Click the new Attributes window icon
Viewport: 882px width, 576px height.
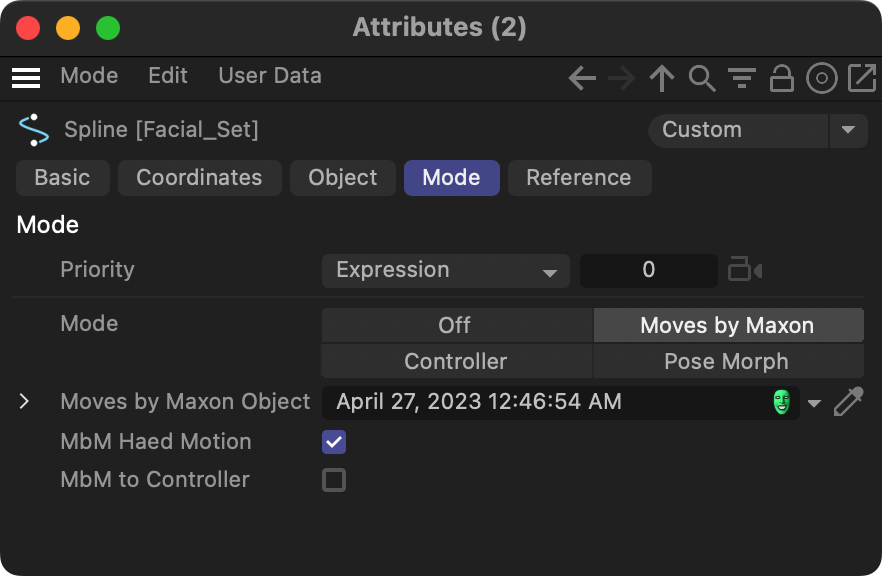pos(861,78)
